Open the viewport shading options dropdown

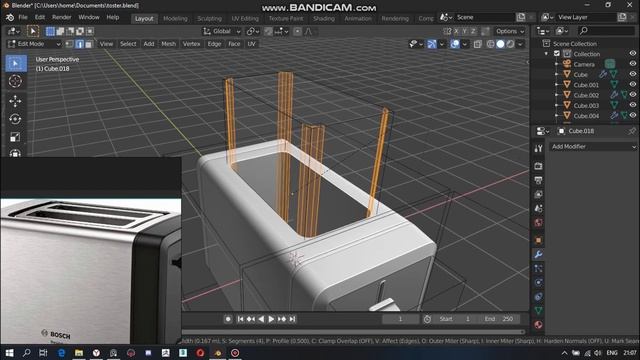pos(520,44)
